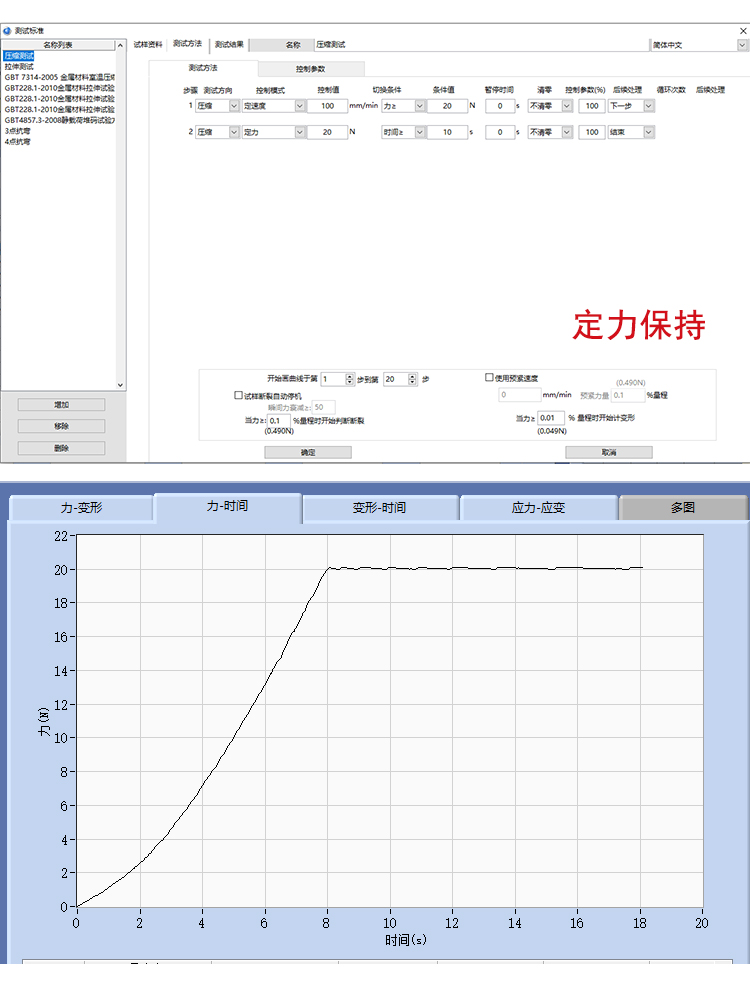
Task: Open step 2 后续处理 结束 dropdown
Action: [648, 132]
